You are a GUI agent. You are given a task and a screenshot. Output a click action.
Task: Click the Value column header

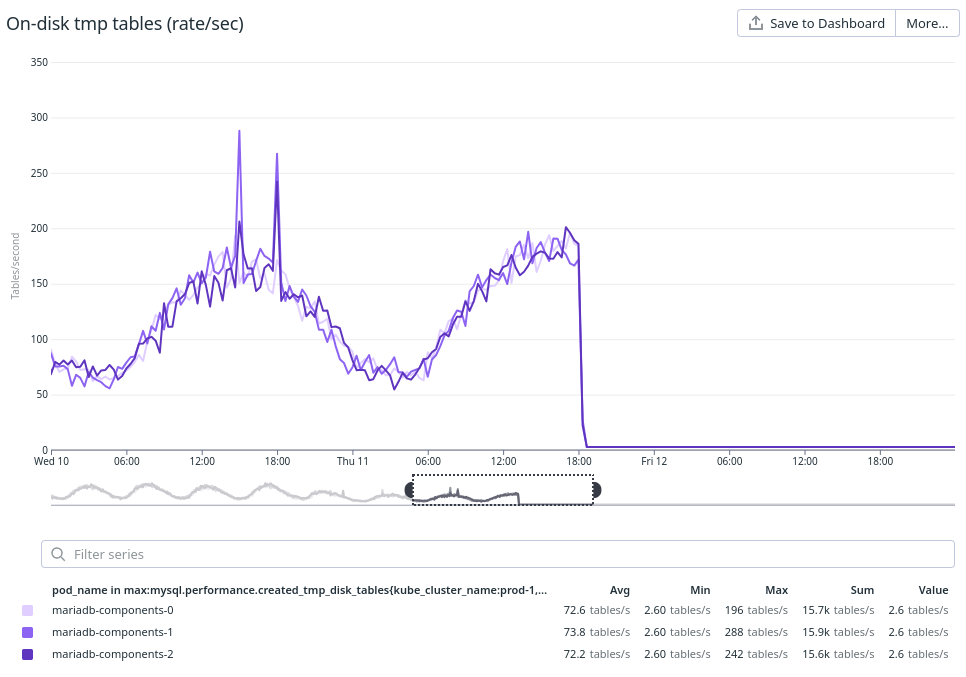coord(932,590)
